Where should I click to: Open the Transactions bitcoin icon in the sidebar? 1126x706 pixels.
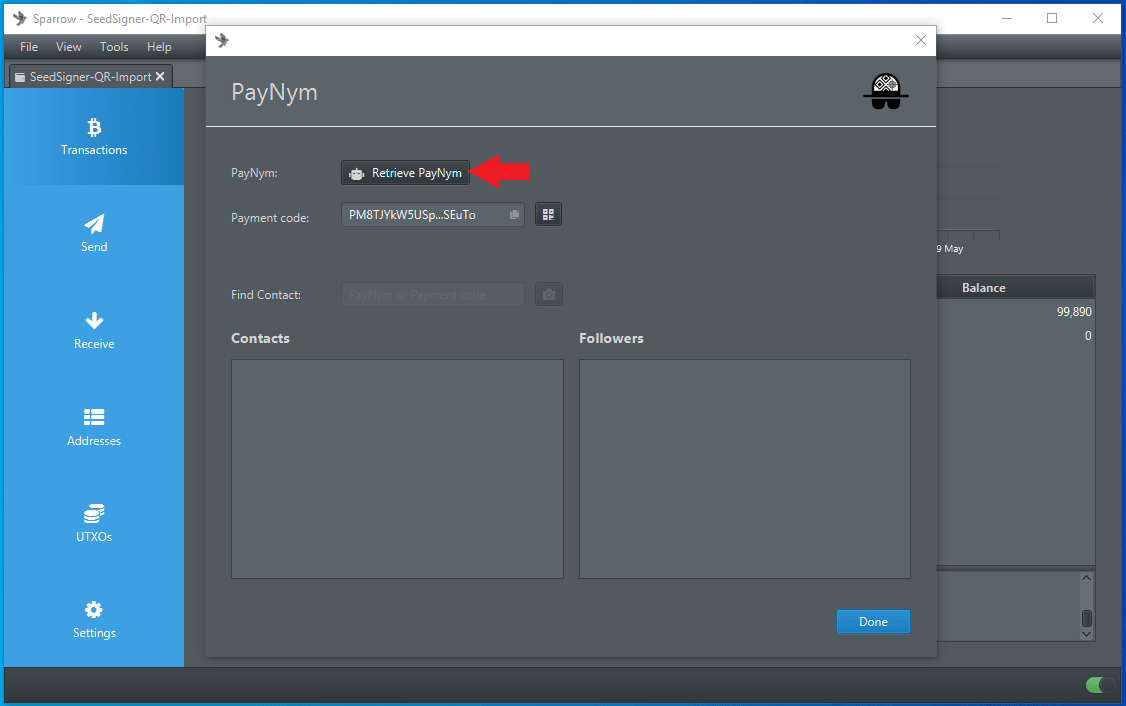click(x=94, y=128)
